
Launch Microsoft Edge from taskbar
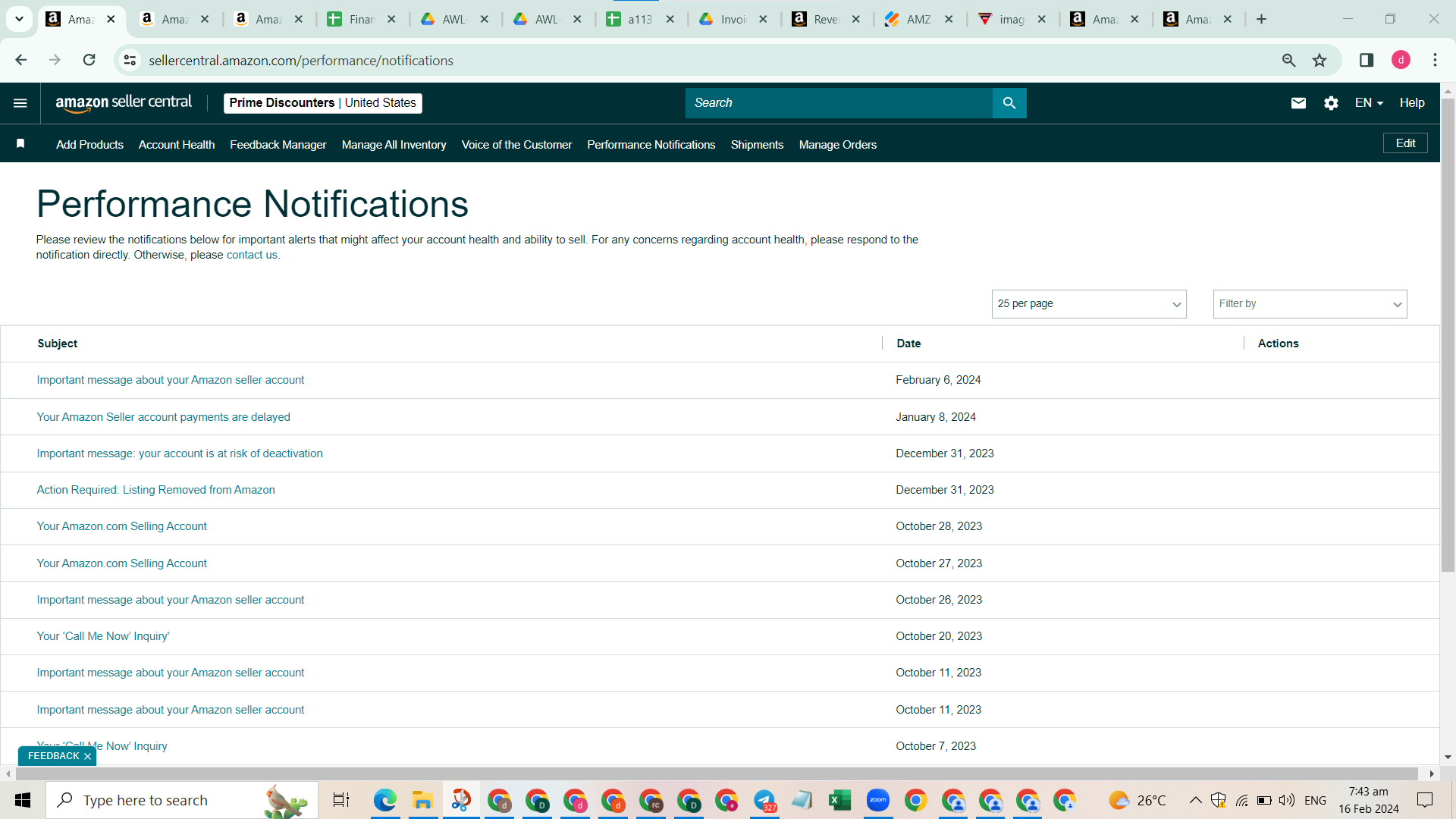(x=385, y=800)
